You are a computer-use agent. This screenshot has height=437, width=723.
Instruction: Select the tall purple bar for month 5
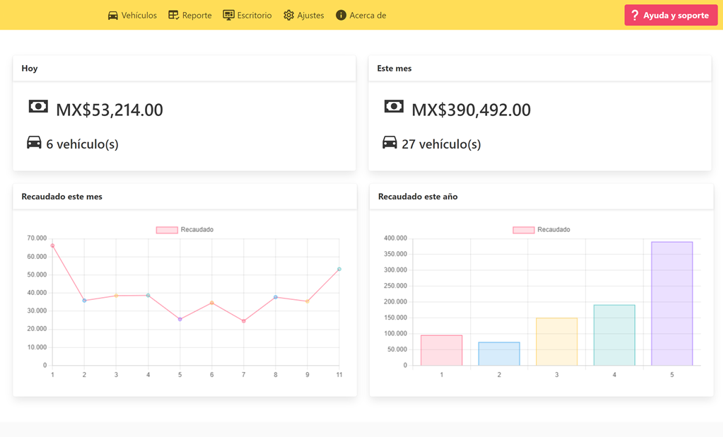point(672,303)
